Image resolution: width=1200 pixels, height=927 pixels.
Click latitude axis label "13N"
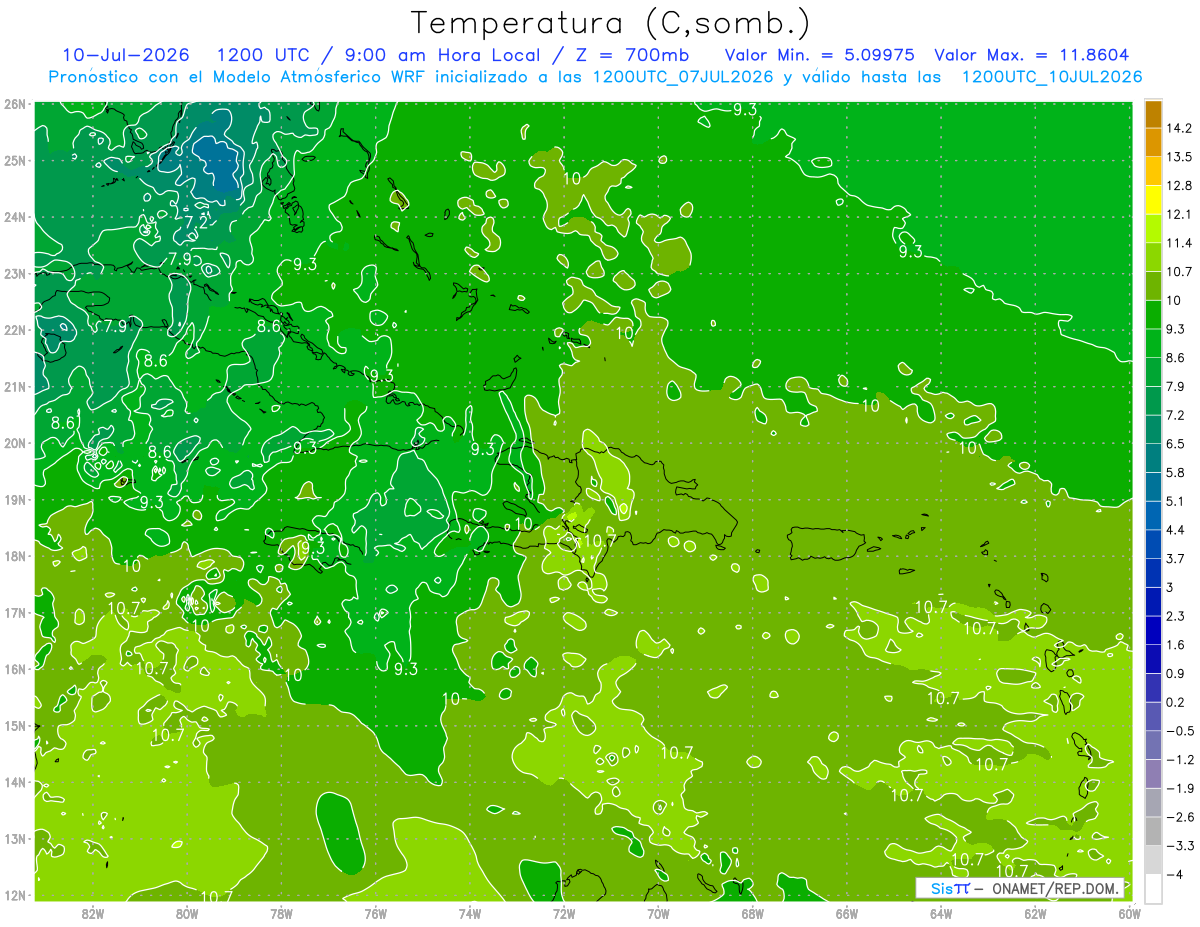pos(15,838)
